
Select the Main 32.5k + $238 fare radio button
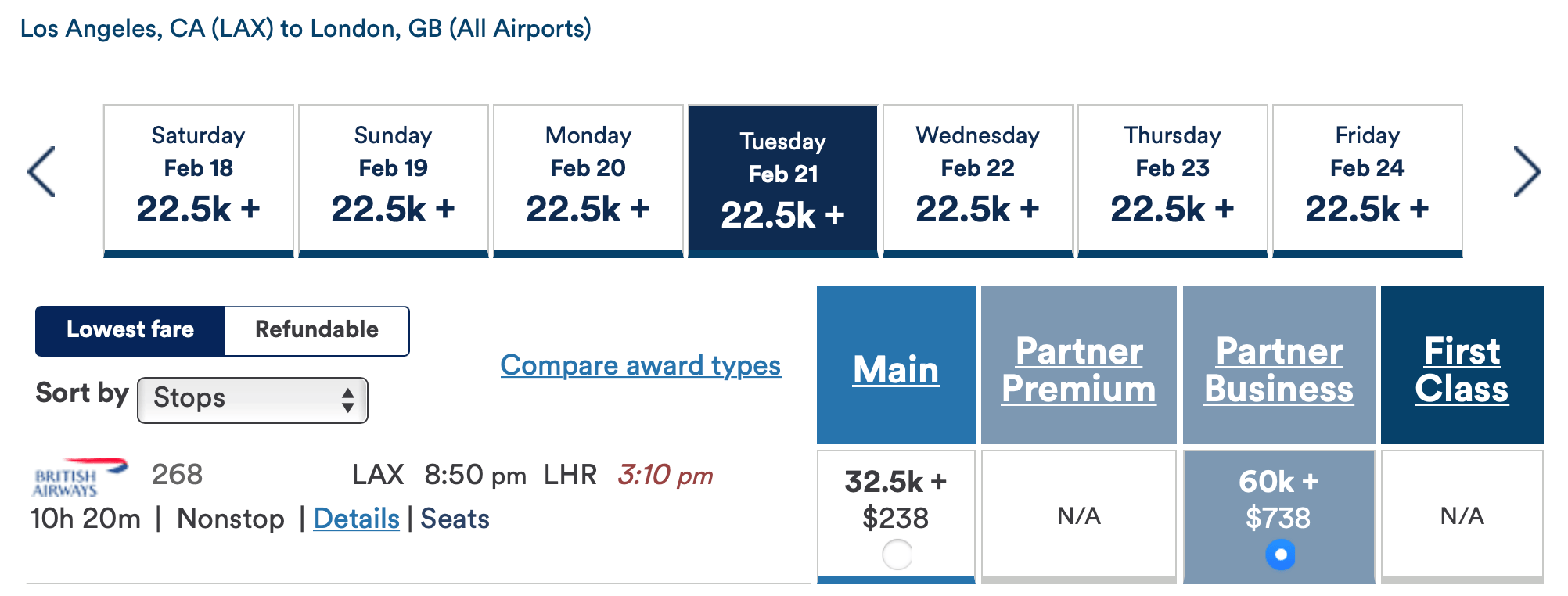pyautogui.click(x=897, y=555)
